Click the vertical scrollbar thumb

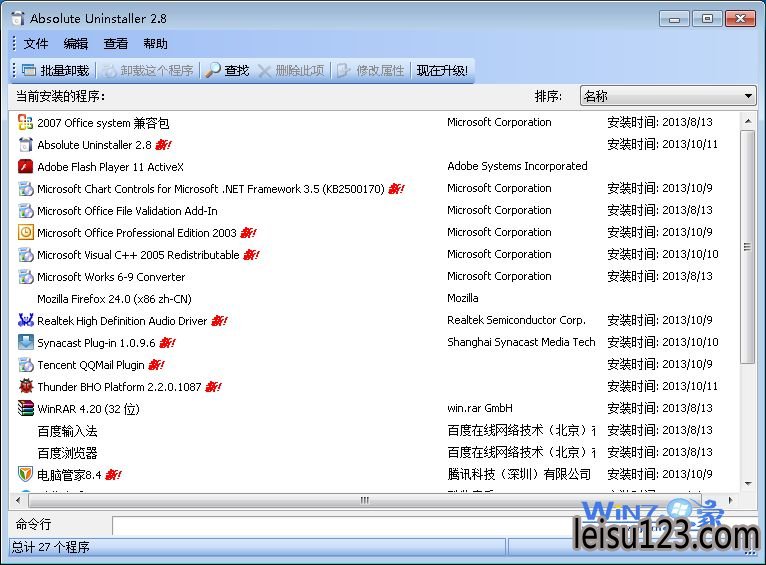pos(748,247)
